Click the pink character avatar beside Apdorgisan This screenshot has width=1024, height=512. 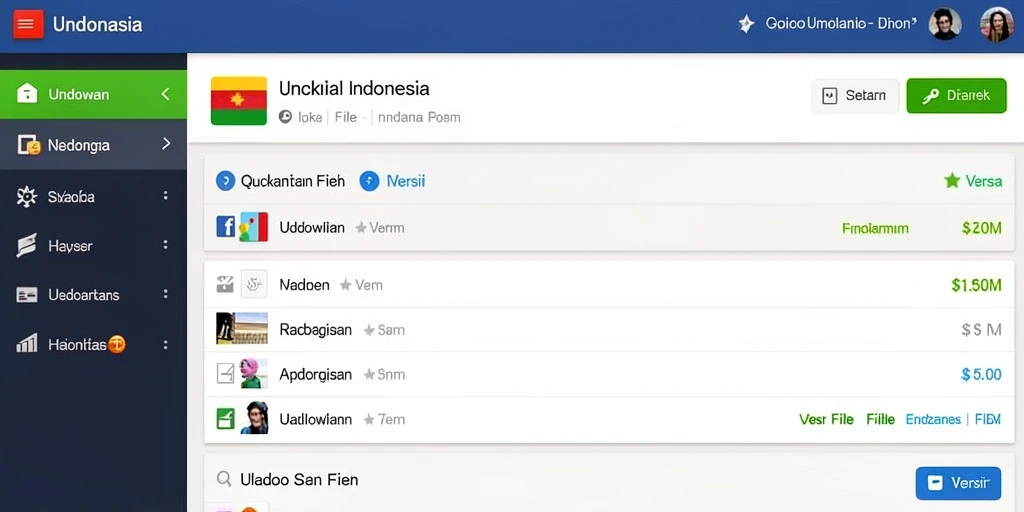click(253, 374)
